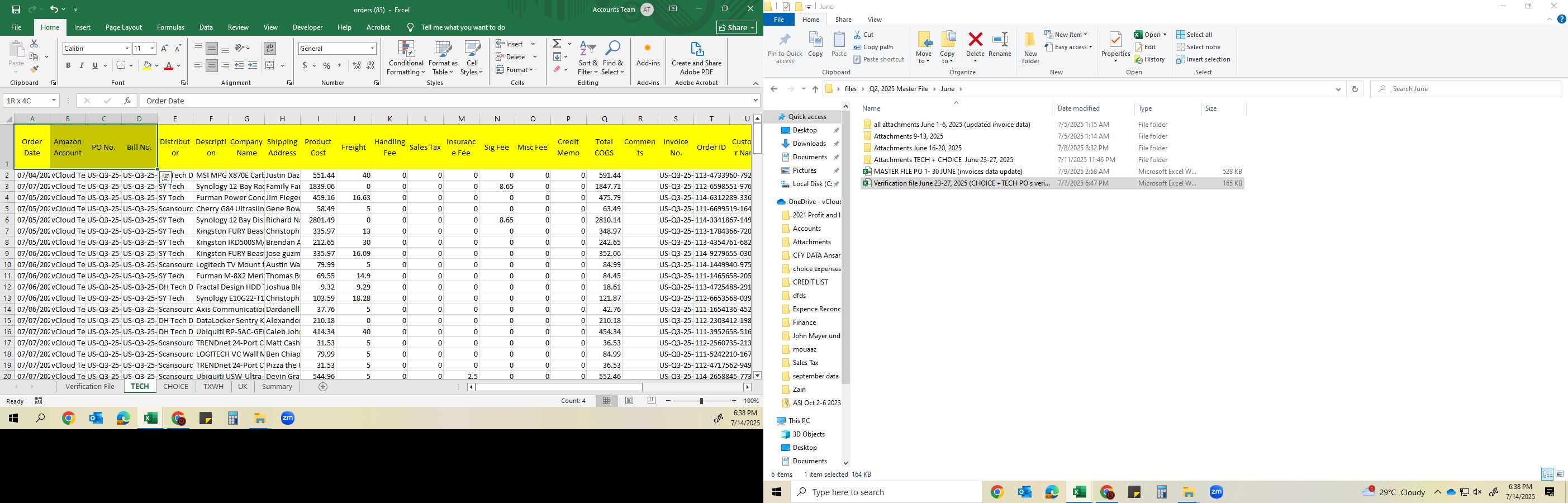Open Cell Styles gallery

pos(472,58)
